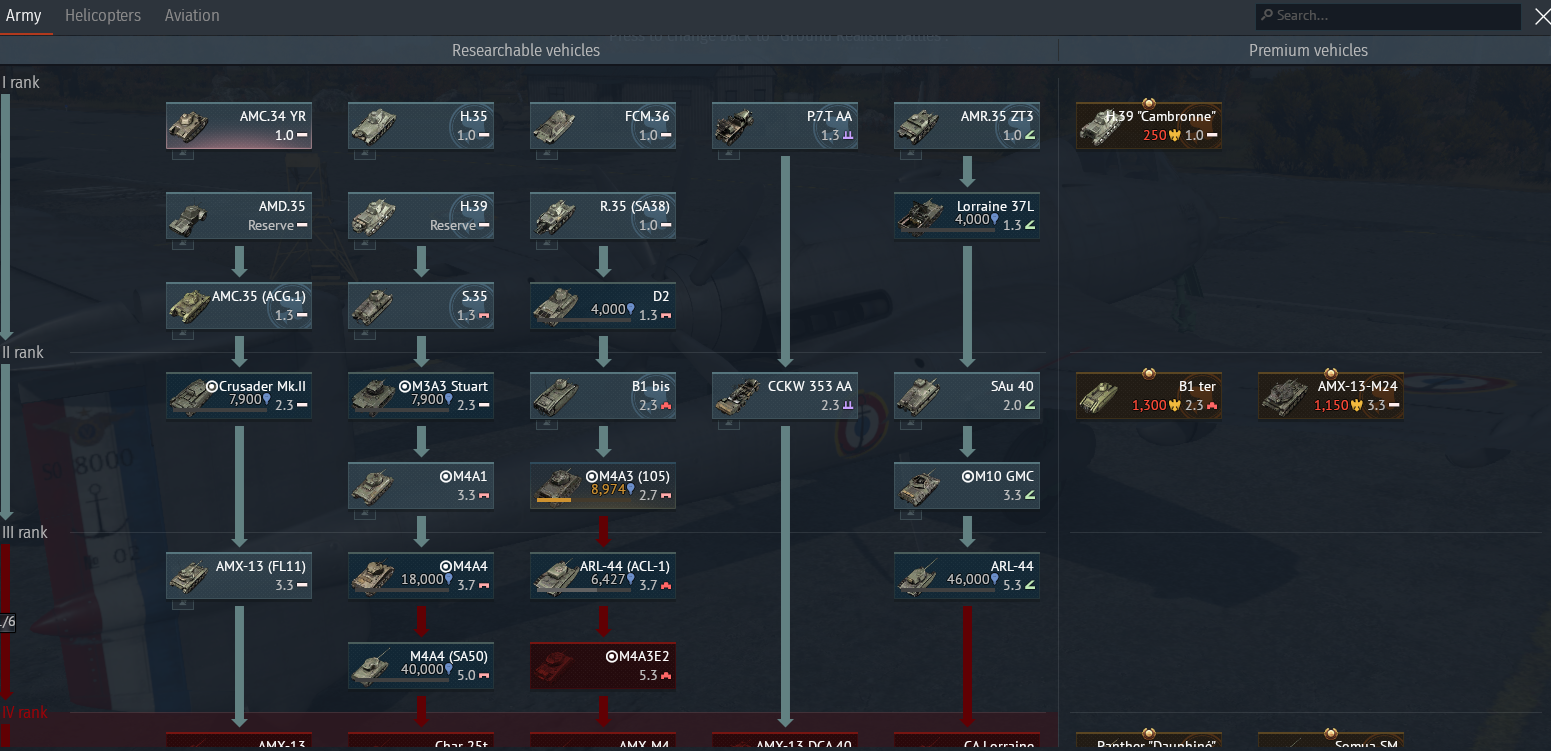Select the M10 GMC tank destroyer
The height and width of the screenshot is (751, 1551).
967,486
